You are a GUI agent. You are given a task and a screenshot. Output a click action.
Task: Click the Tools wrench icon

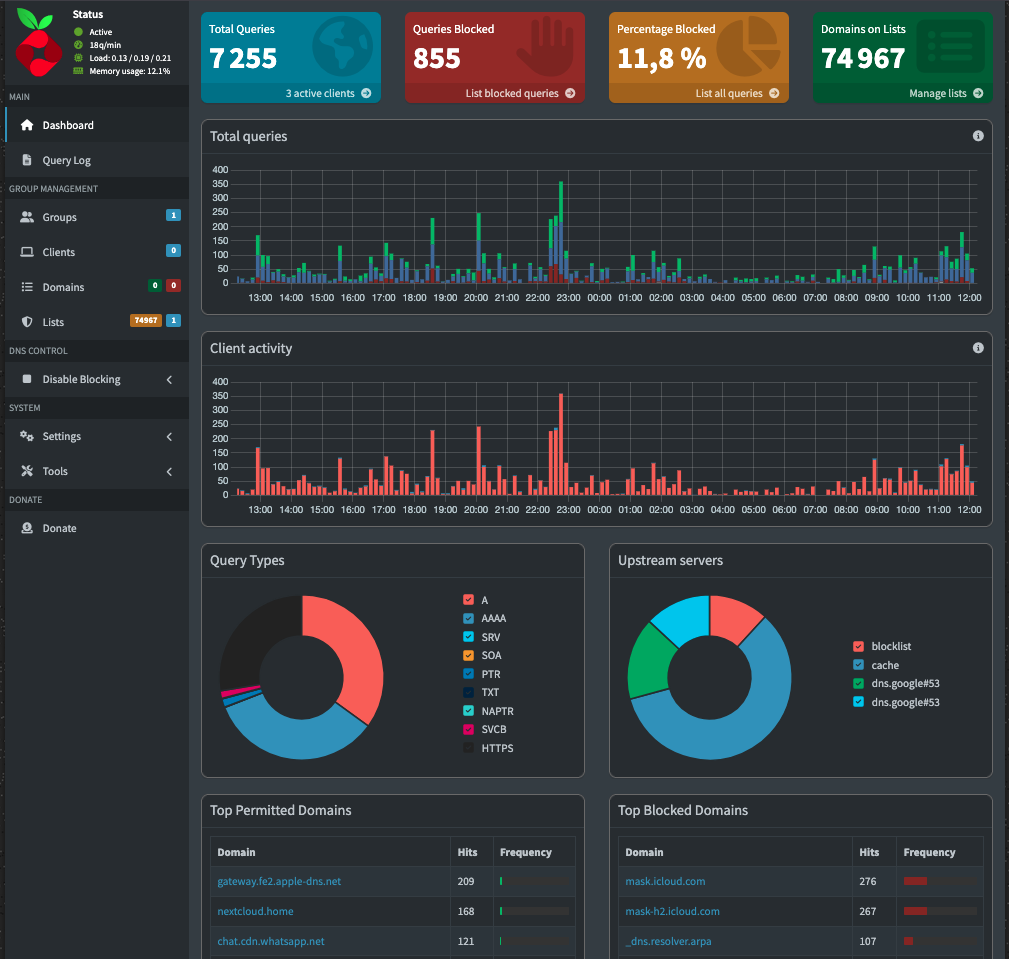point(27,471)
